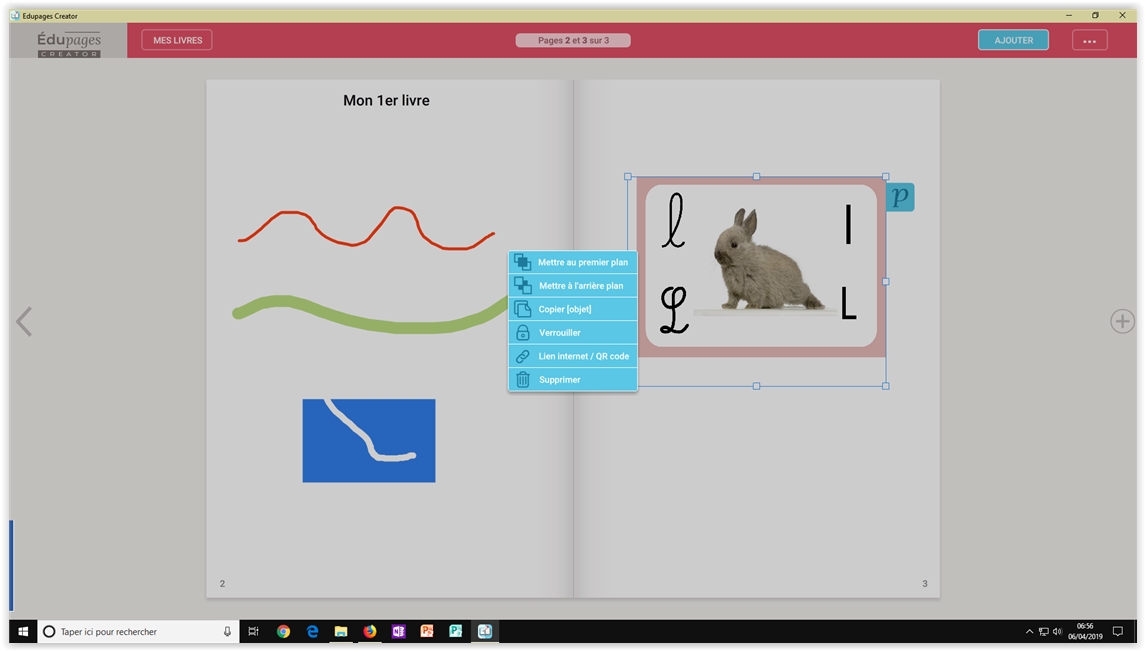This screenshot has width=1145, height=651.
Task: Click the trash can delete icon
Action: pyautogui.click(x=522, y=380)
